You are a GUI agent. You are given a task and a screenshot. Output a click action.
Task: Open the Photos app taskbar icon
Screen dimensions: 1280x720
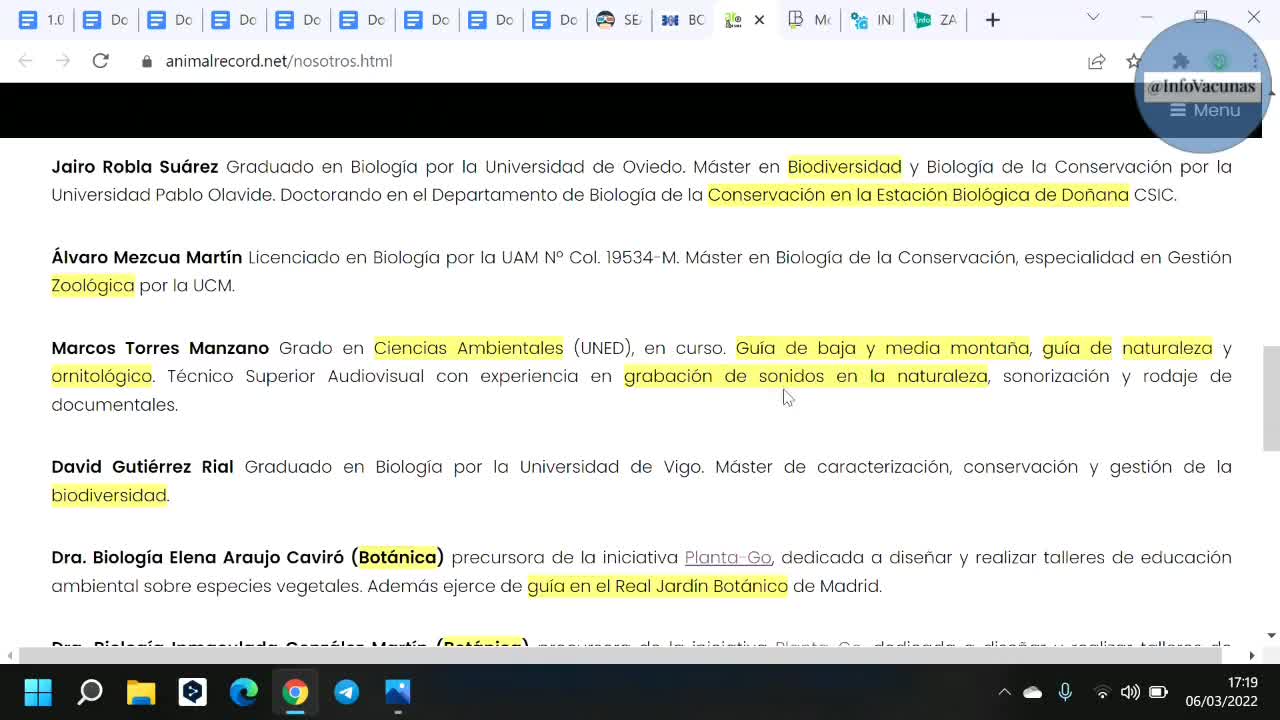point(398,692)
